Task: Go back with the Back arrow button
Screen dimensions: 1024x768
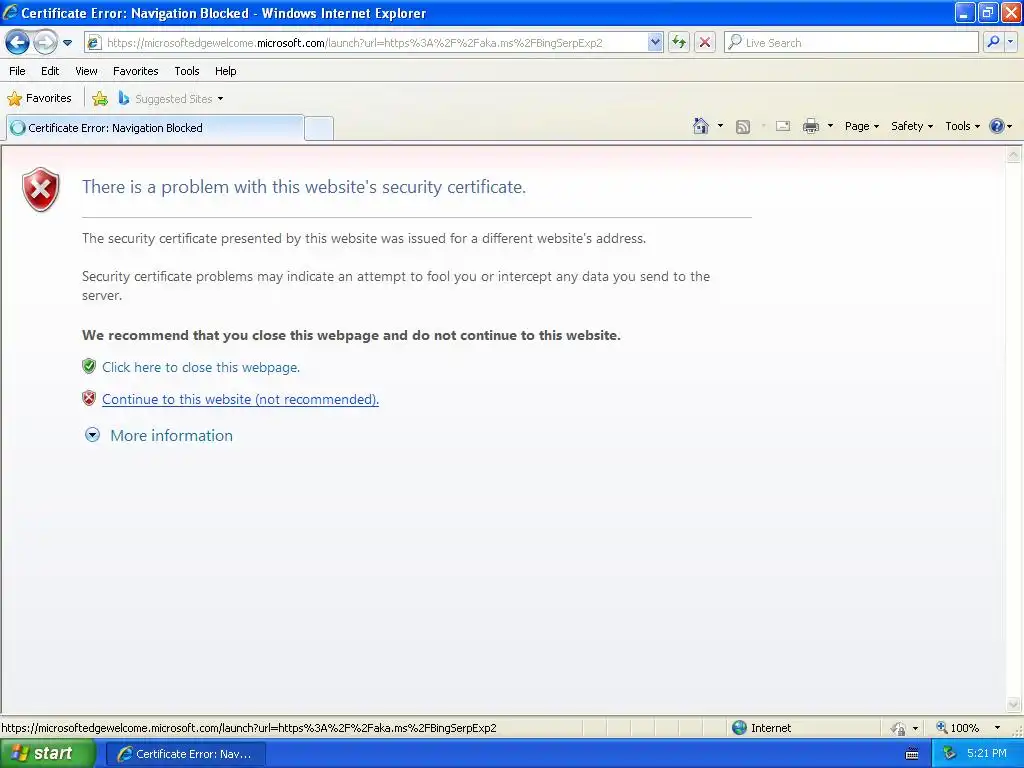Action: 18,43
